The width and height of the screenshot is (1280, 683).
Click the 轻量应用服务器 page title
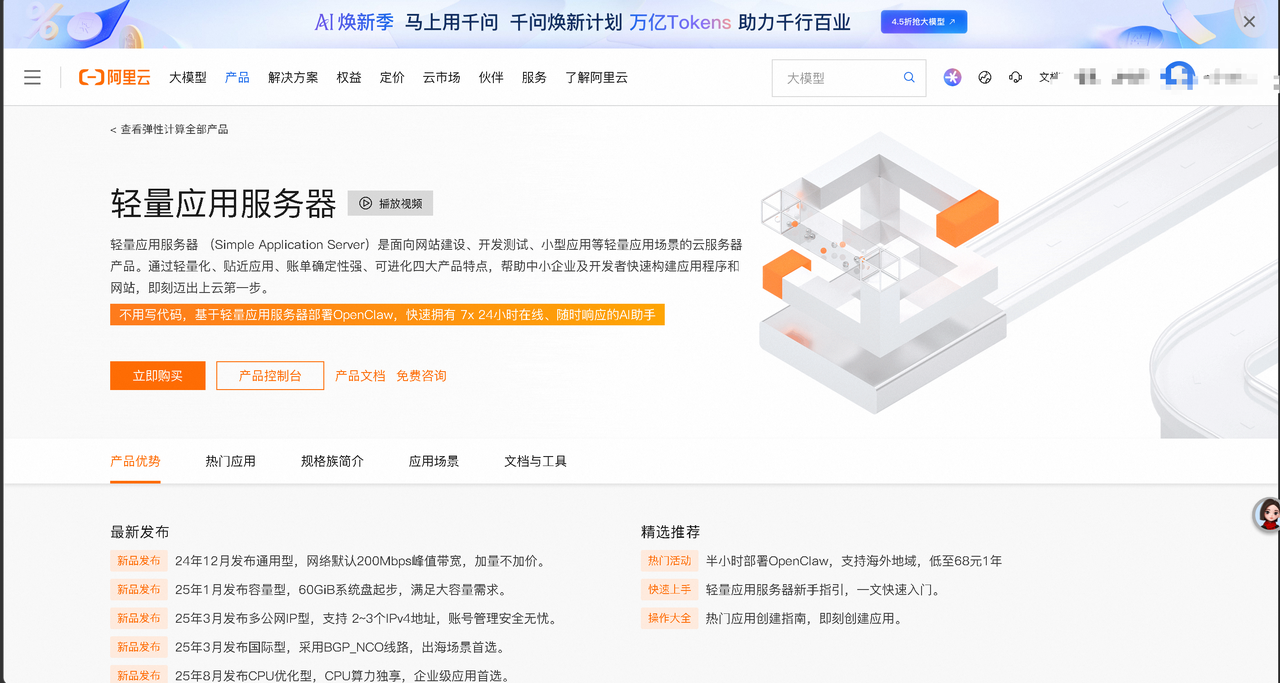coord(223,203)
